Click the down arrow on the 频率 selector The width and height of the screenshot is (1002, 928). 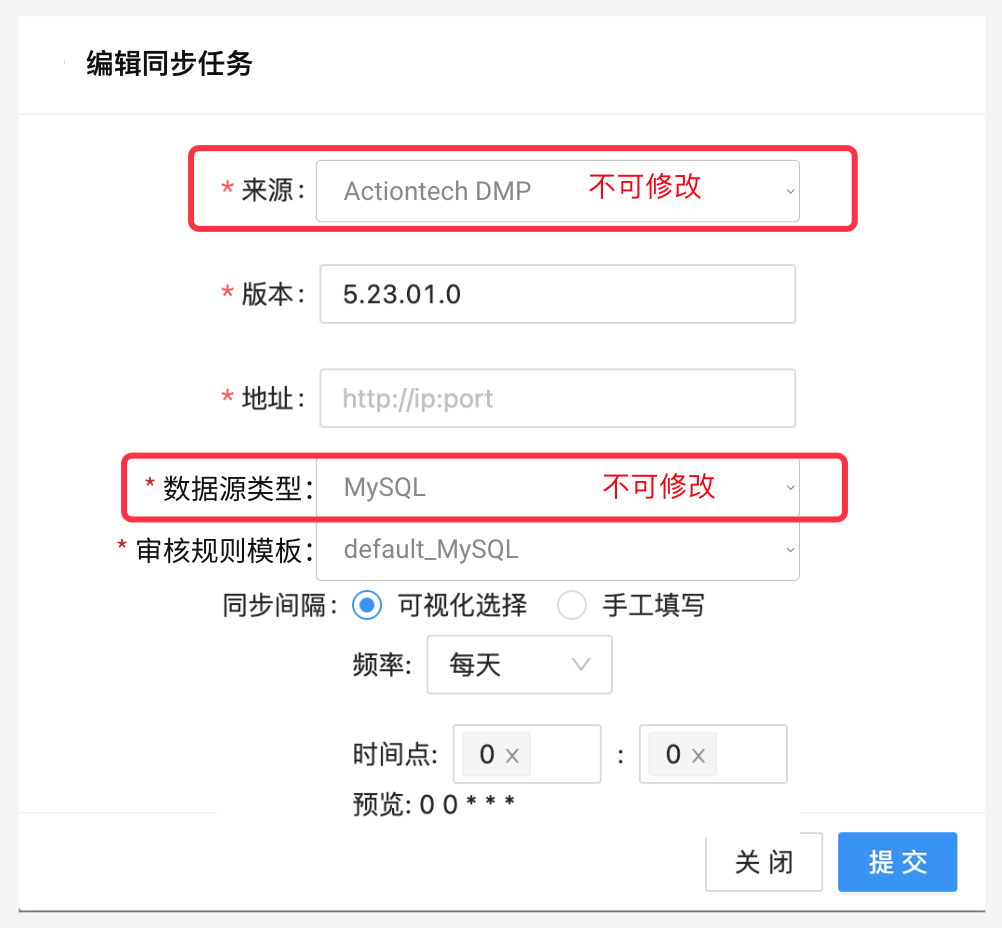[x=580, y=664]
